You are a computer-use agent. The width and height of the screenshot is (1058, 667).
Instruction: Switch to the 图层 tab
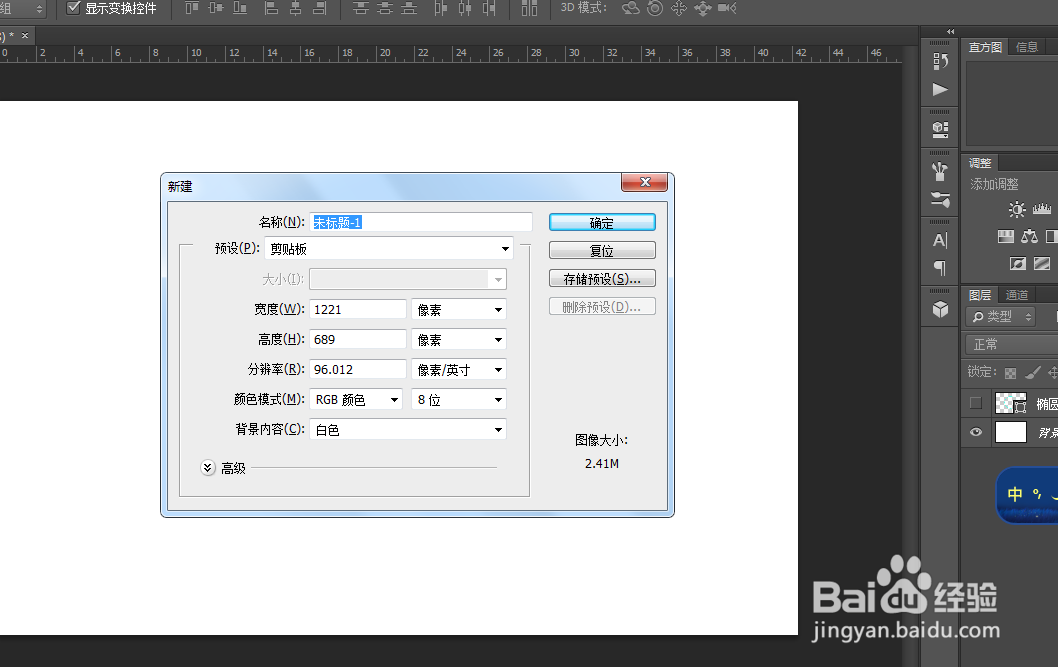[x=980, y=295]
